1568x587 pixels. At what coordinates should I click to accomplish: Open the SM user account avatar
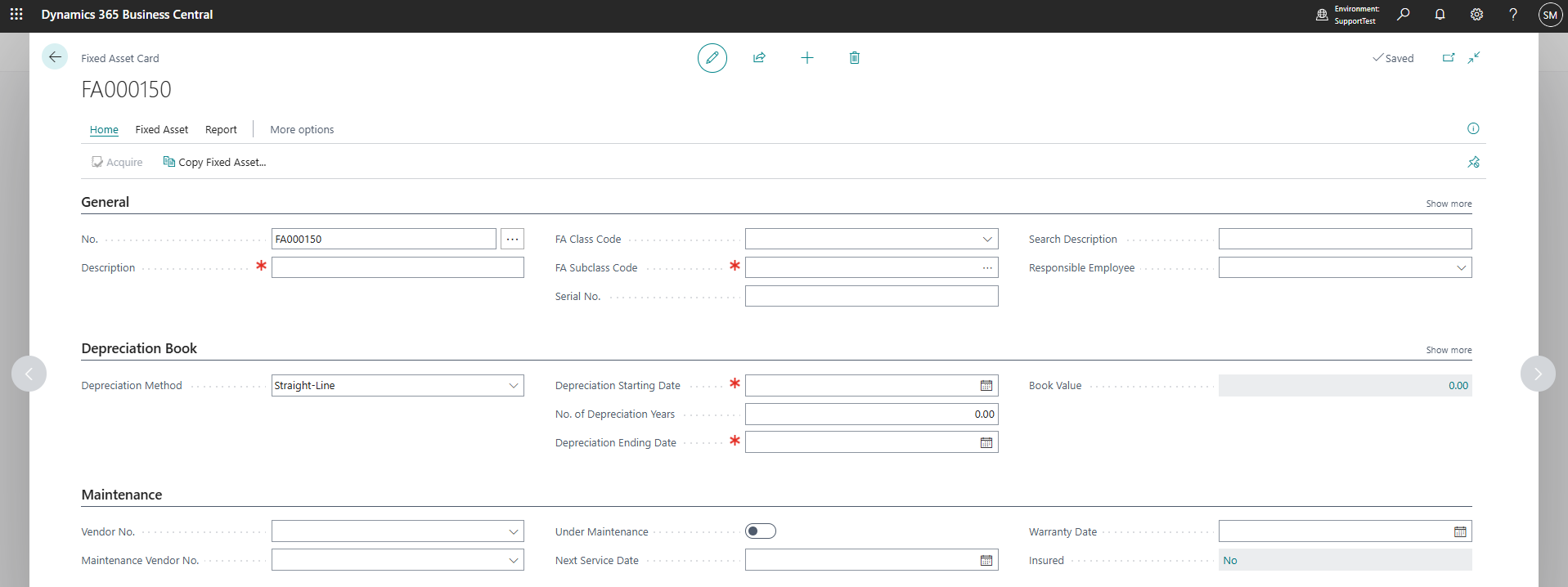click(x=1550, y=15)
